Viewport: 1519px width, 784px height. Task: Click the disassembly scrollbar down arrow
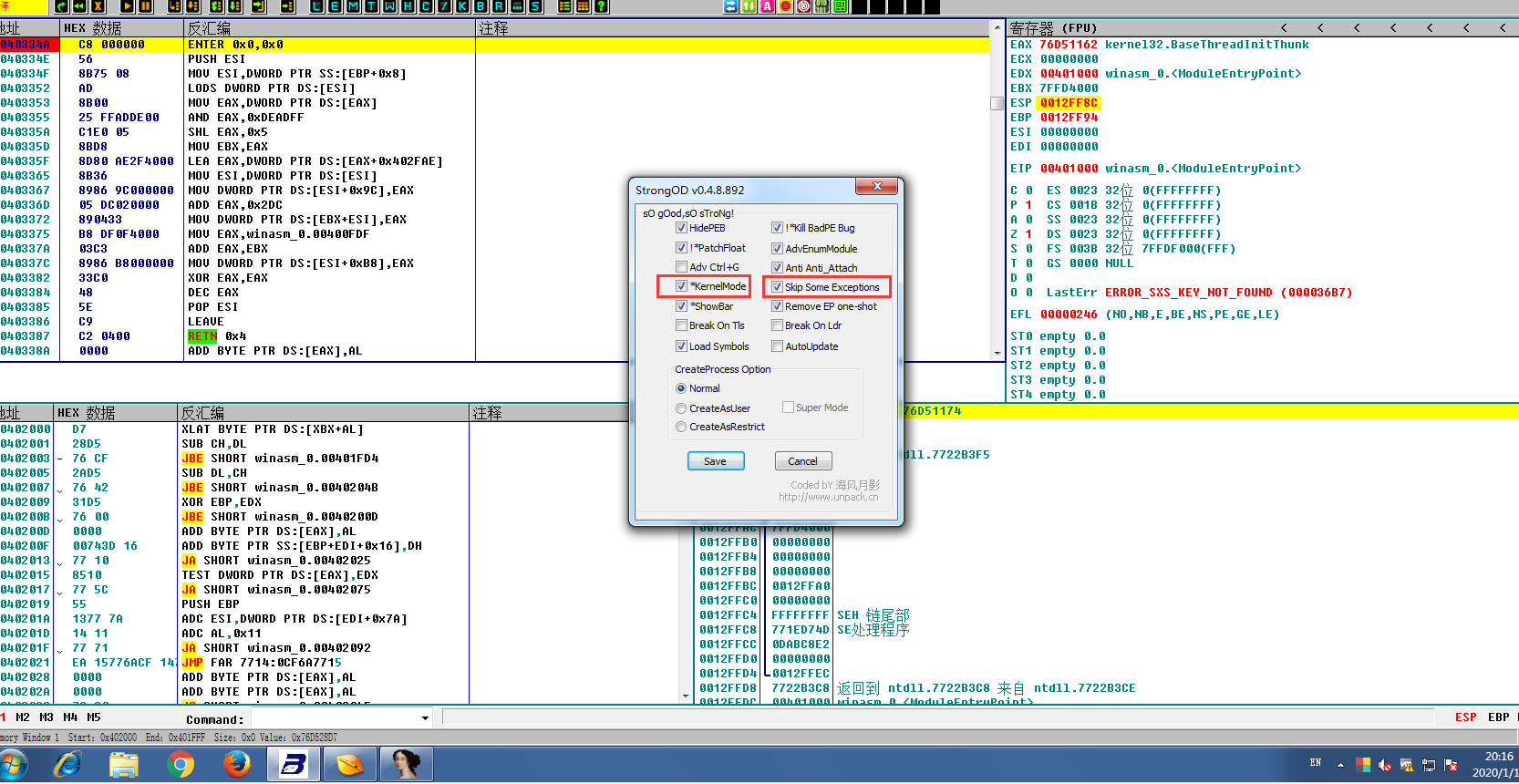pos(997,353)
